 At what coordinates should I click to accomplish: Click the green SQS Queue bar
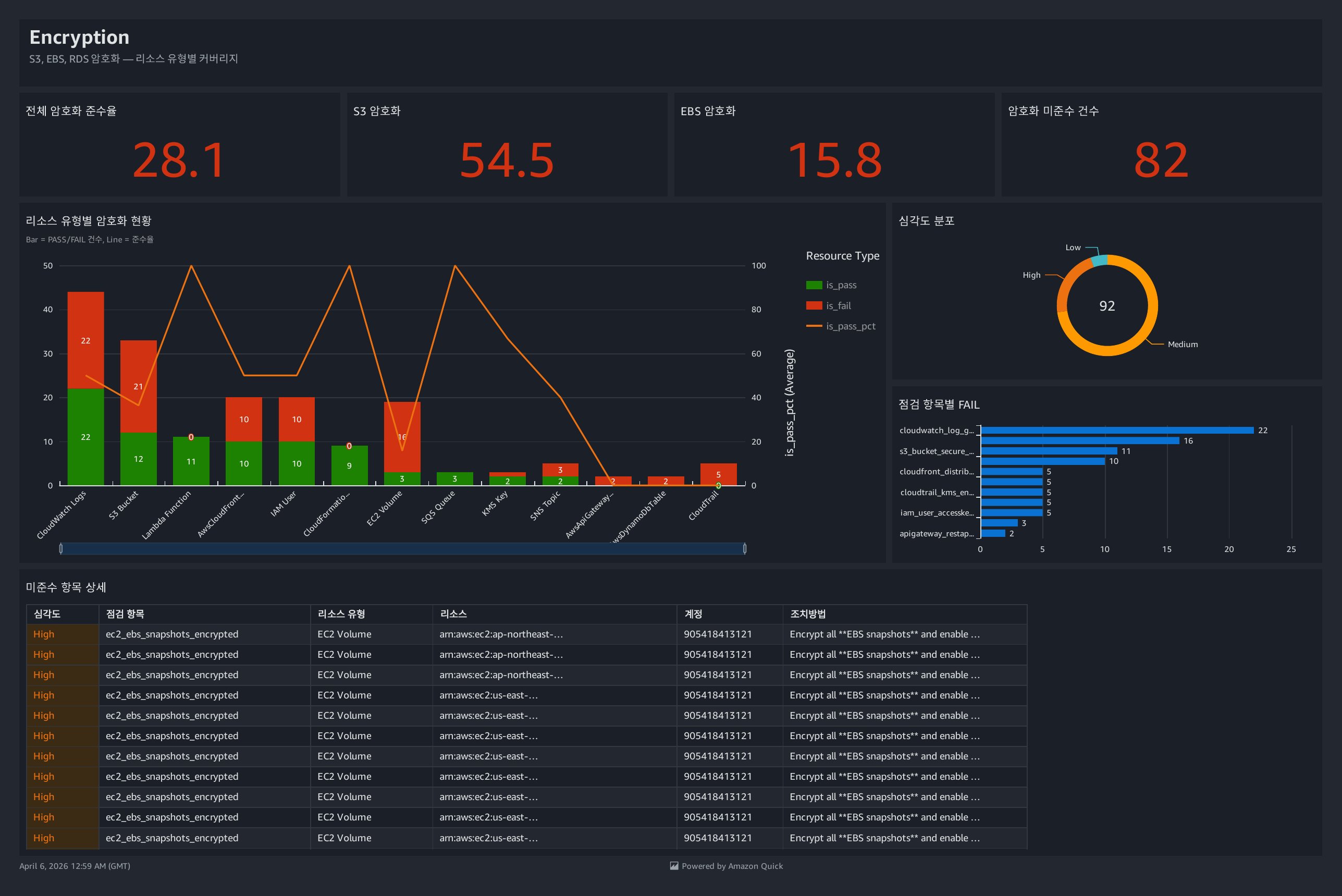[x=455, y=479]
